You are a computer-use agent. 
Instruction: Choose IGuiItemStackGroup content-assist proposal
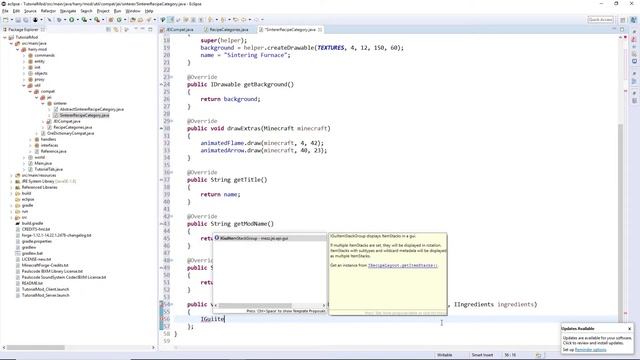(269, 238)
